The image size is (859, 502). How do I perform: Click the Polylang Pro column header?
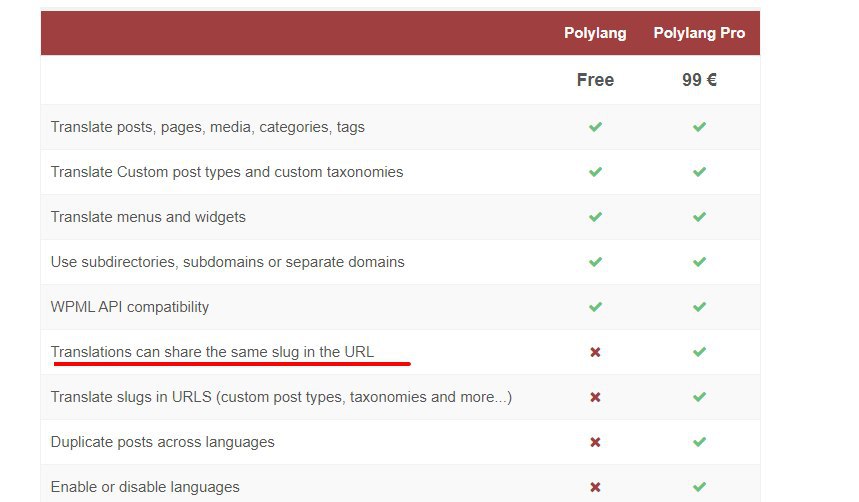point(699,33)
